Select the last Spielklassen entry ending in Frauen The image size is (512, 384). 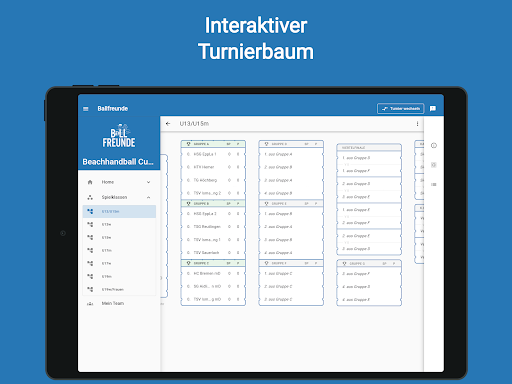click(x=119, y=289)
